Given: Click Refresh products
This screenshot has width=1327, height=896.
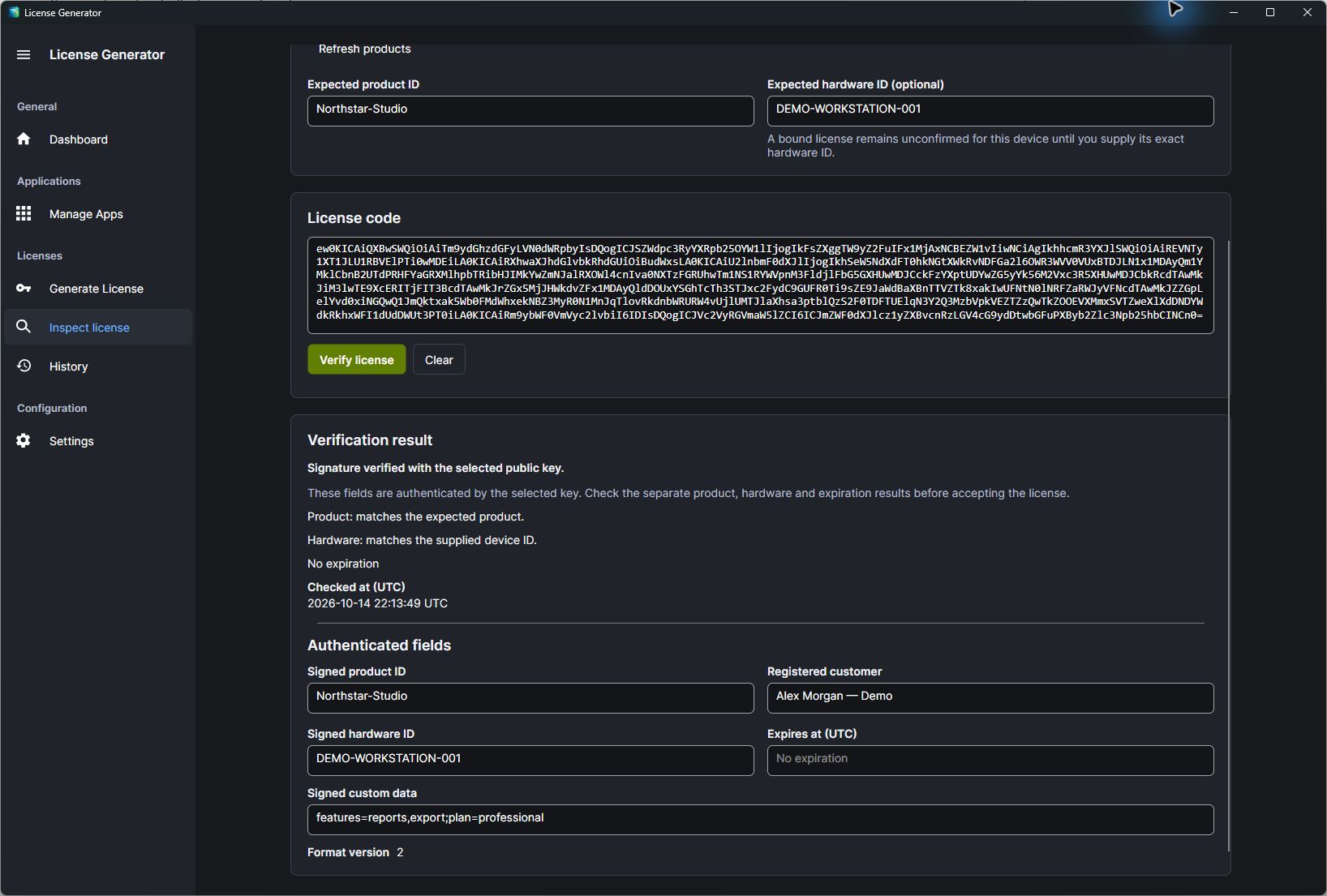Looking at the screenshot, I should point(364,49).
